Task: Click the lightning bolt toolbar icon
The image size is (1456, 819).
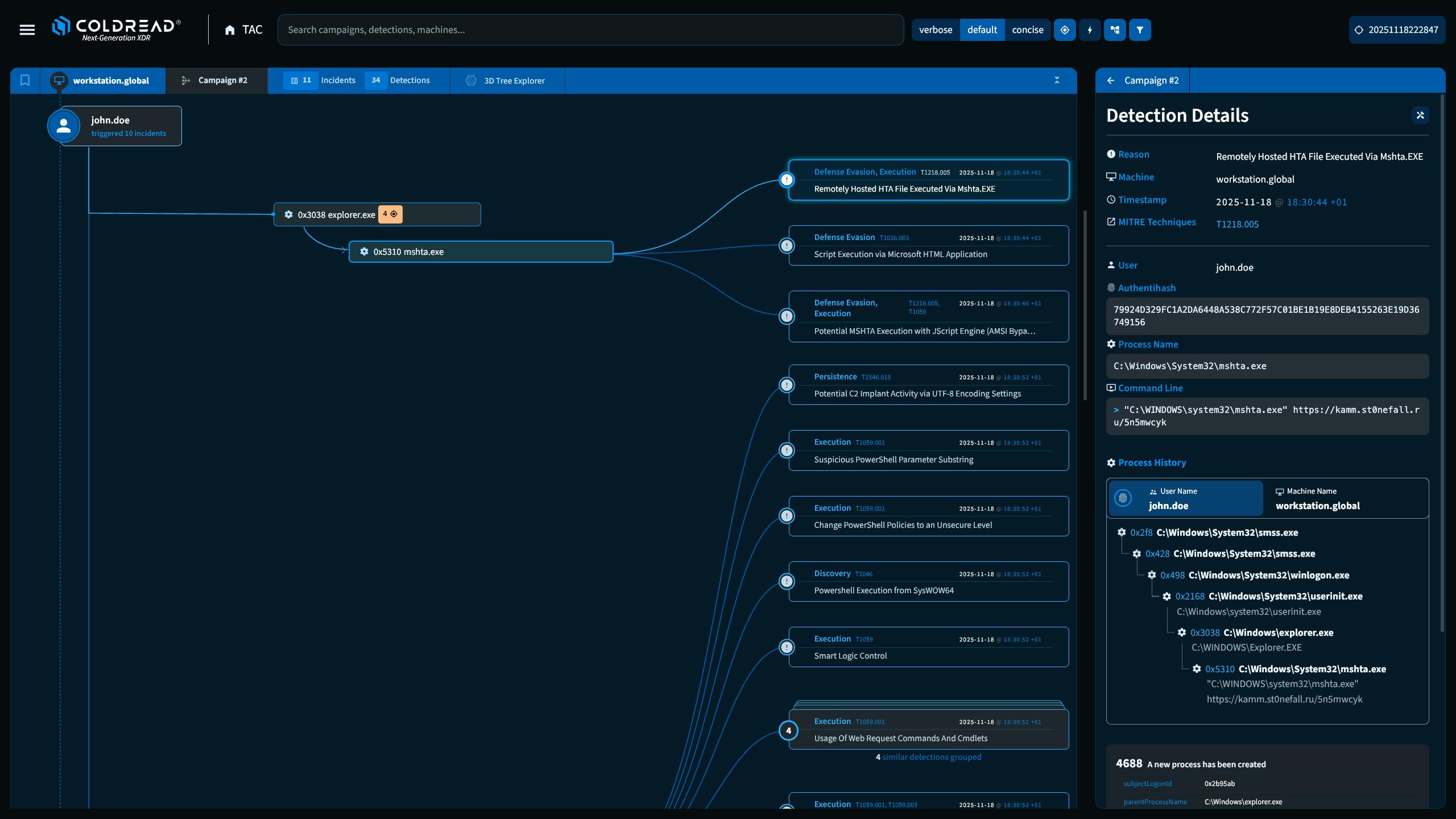Action: [1090, 30]
